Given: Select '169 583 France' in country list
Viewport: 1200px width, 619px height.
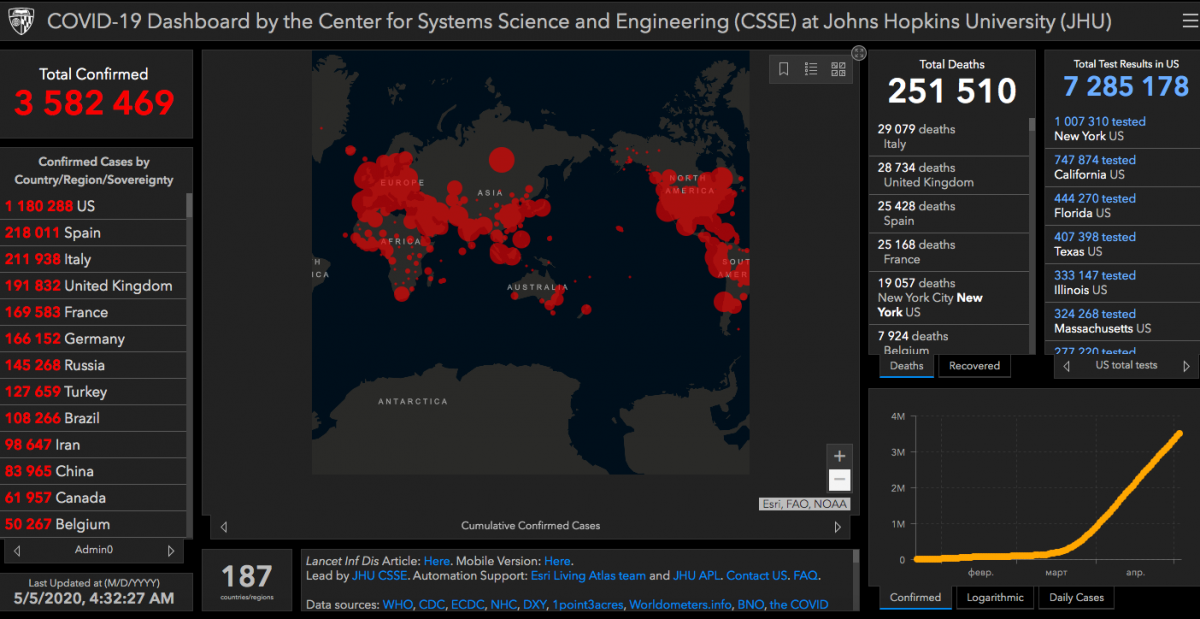Looking at the screenshot, I should (x=93, y=312).
